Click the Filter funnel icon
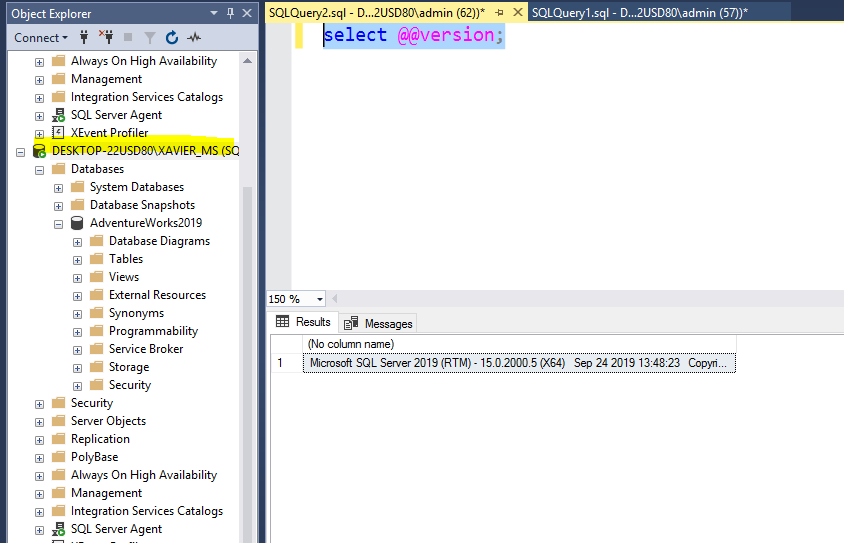The width and height of the screenshot is (844, 543). [x=150, y=38]
